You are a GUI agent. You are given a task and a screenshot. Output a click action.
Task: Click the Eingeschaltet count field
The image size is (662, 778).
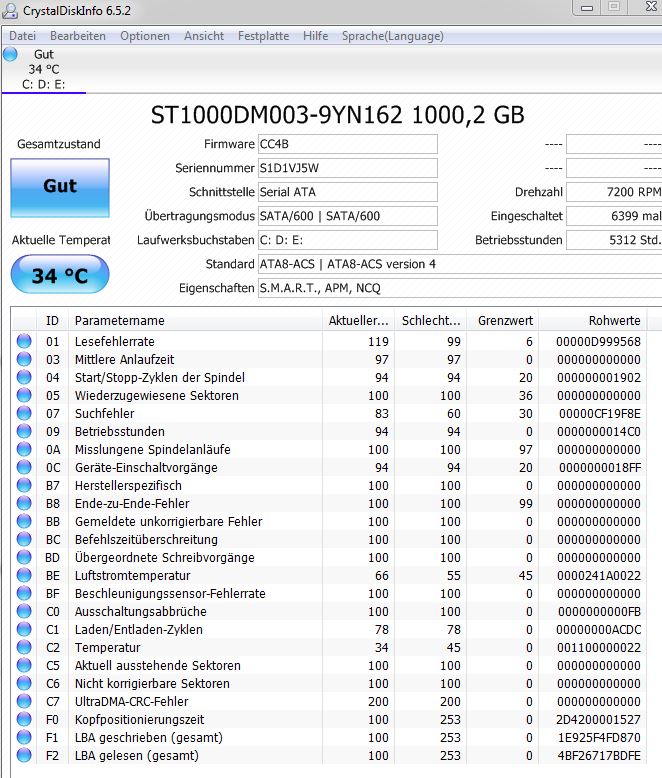click(614, 216)
